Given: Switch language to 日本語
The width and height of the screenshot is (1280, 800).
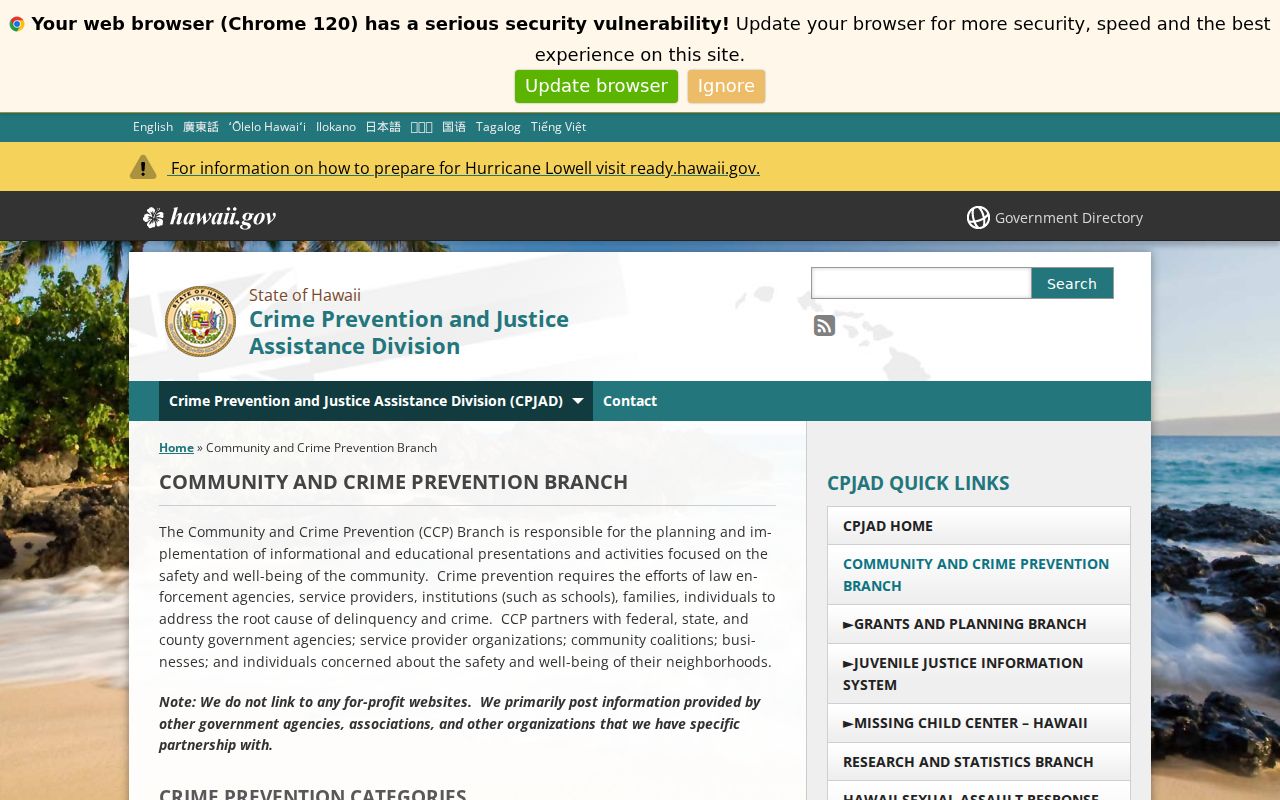Looking at the screenshot, I should pos(383,127).
